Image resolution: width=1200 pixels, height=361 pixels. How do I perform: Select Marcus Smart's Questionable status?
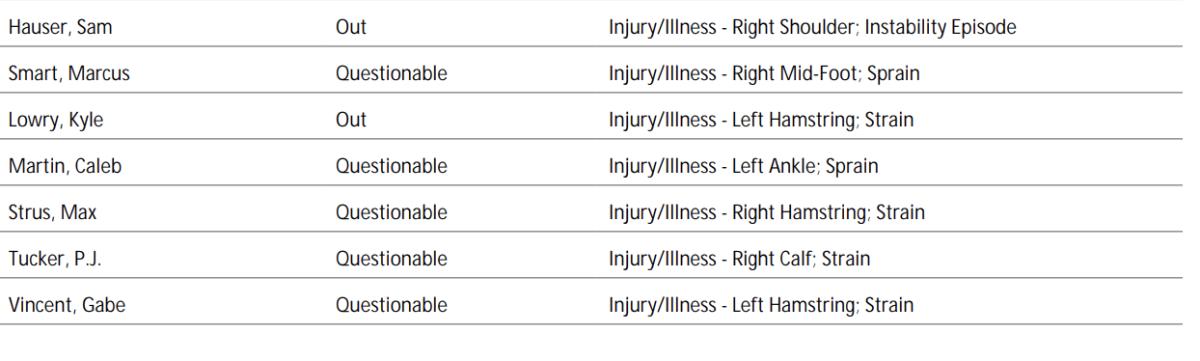coord(393,71)
